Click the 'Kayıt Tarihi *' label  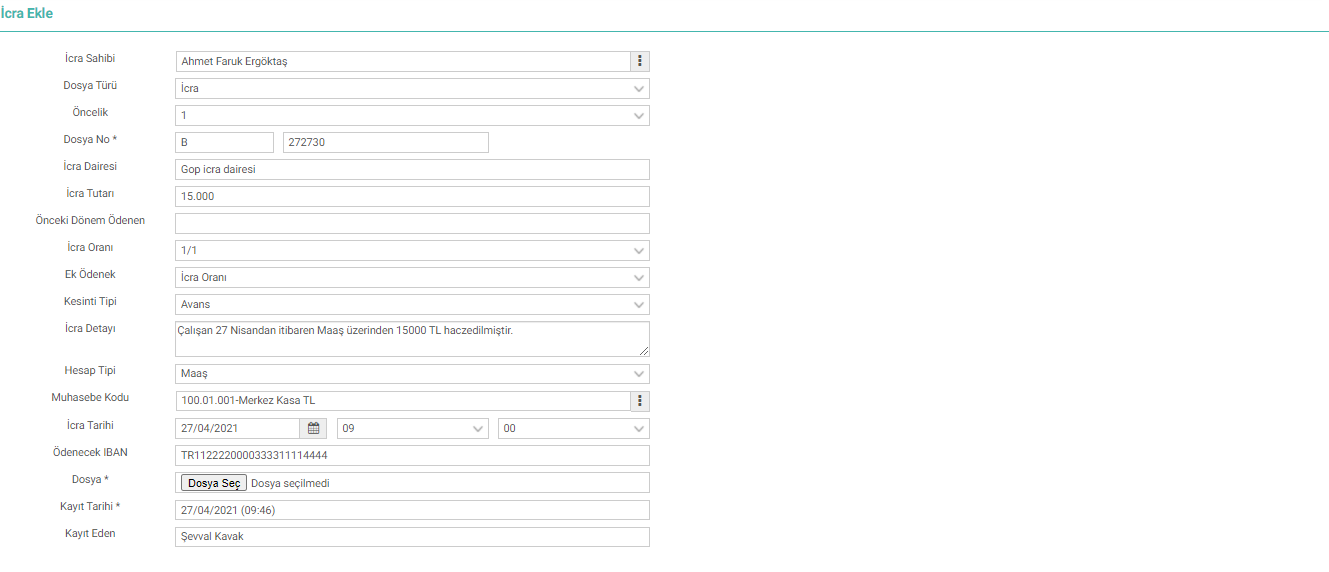tap(90, 507)
